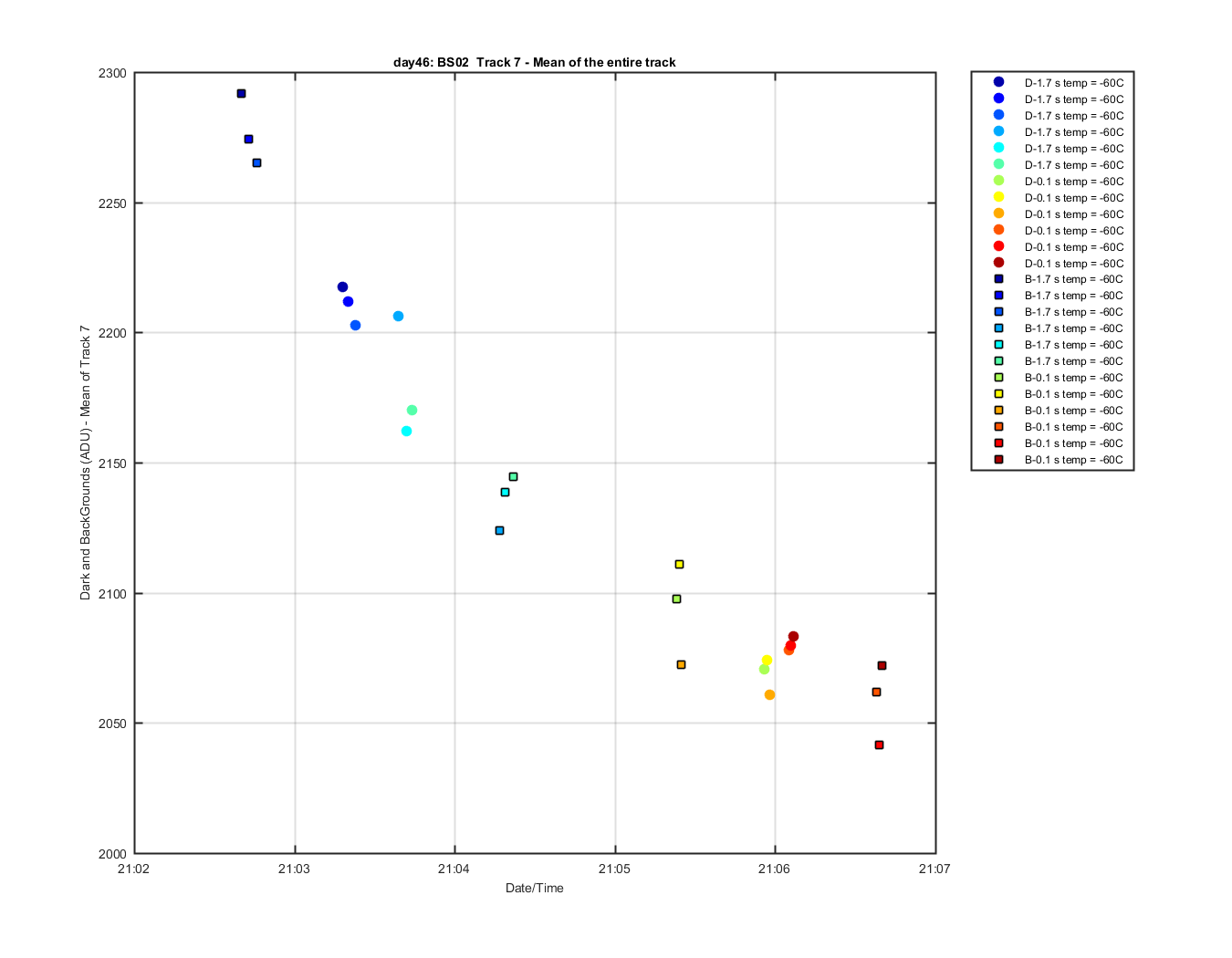The image size is (1232, 958).
Task: Click the orange circle data point in the plot
Action: coord(769,694)
